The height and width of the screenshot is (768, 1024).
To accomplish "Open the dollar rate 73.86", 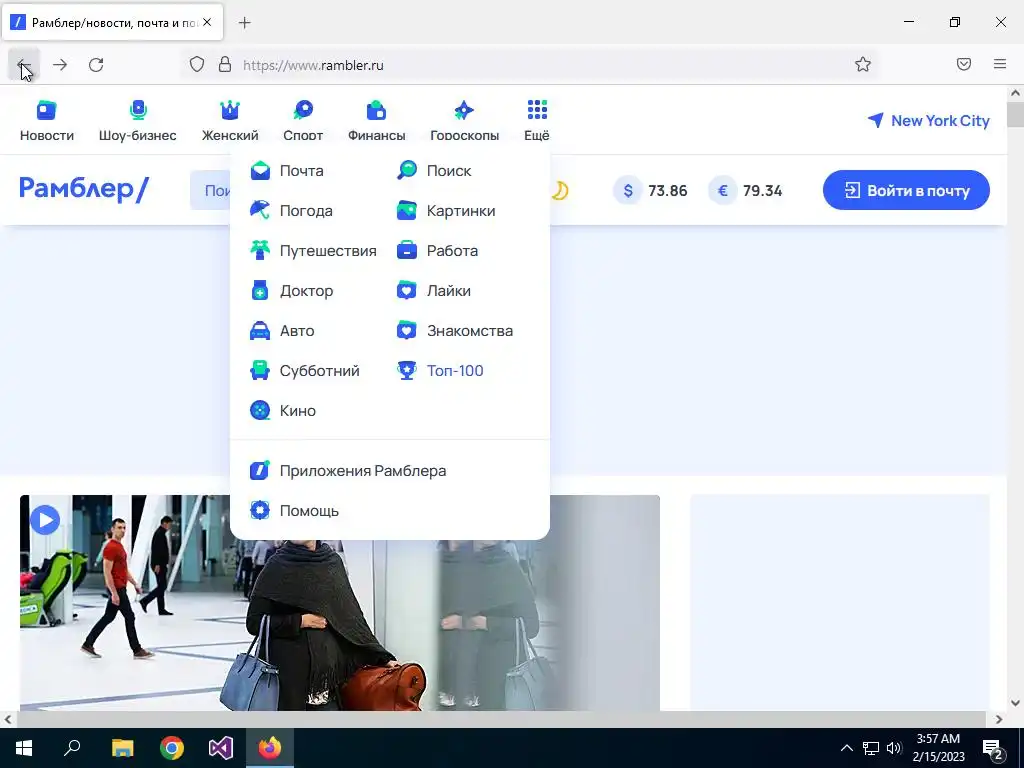I will pyautogui.click(x=650, y=191).
